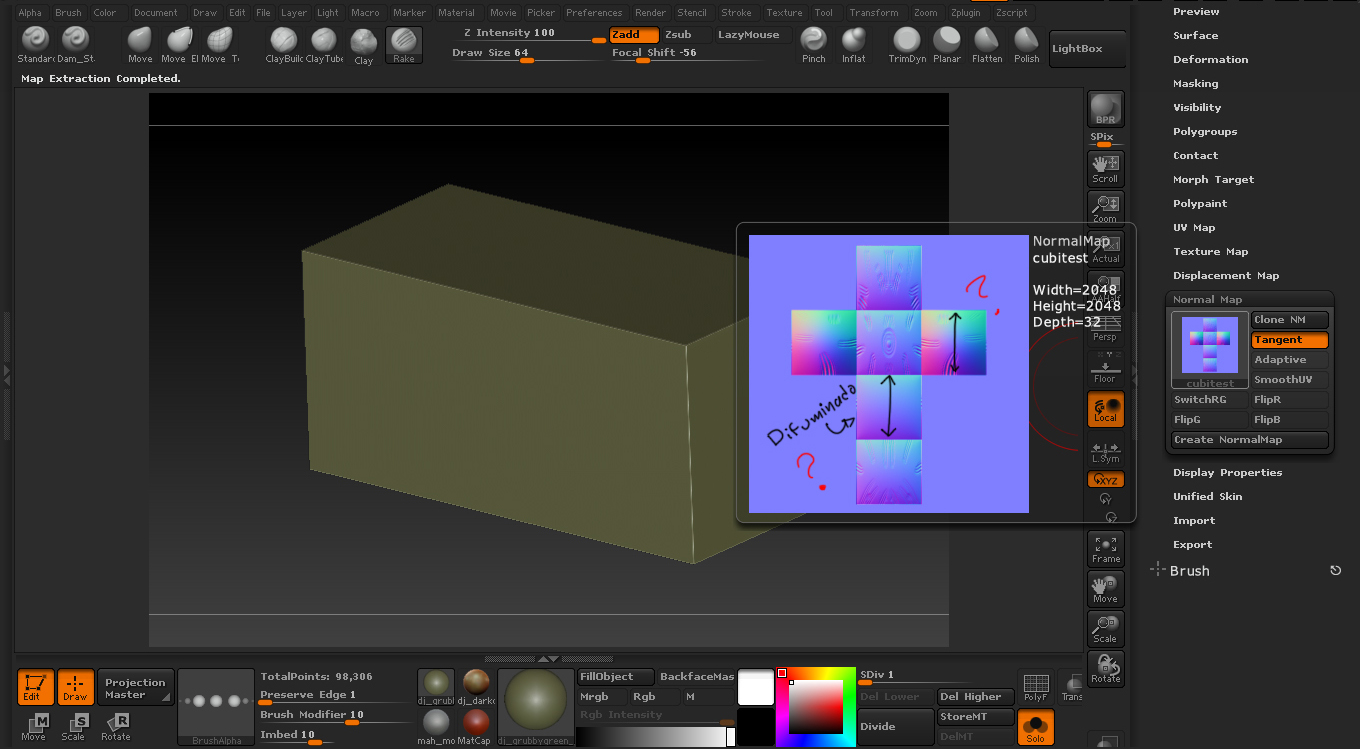Select the TrimDyn brush
The width and height of the screenshot is (1360, 749).
(907, 45)
